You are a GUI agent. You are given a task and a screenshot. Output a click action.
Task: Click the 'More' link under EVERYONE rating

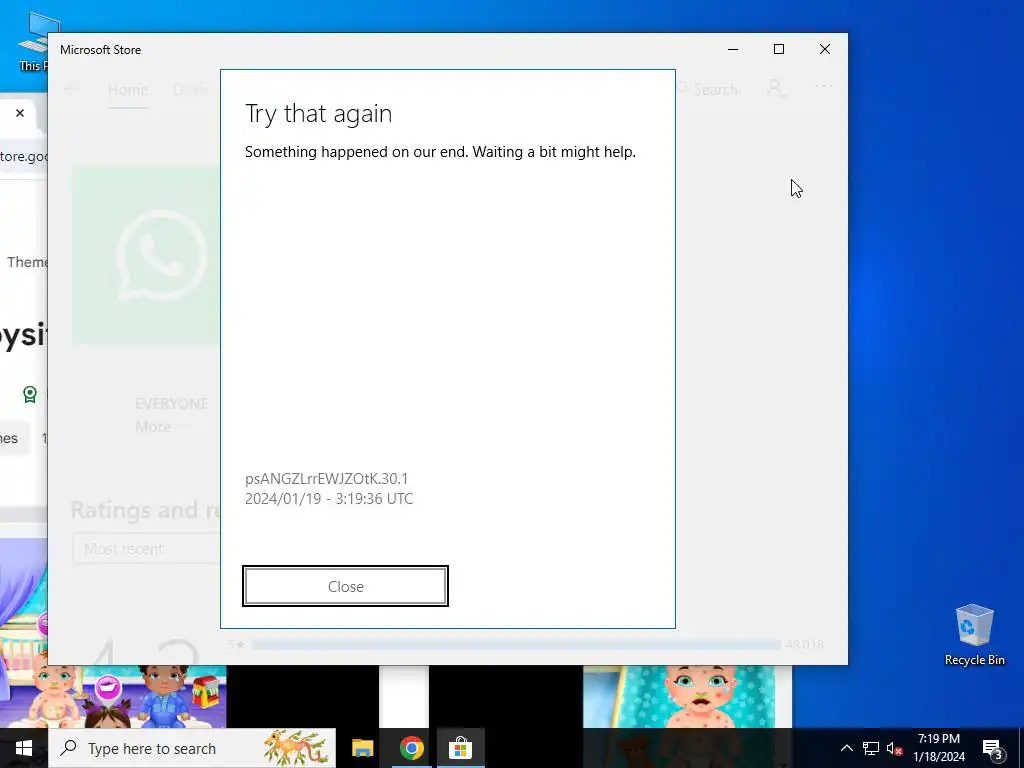153,426
